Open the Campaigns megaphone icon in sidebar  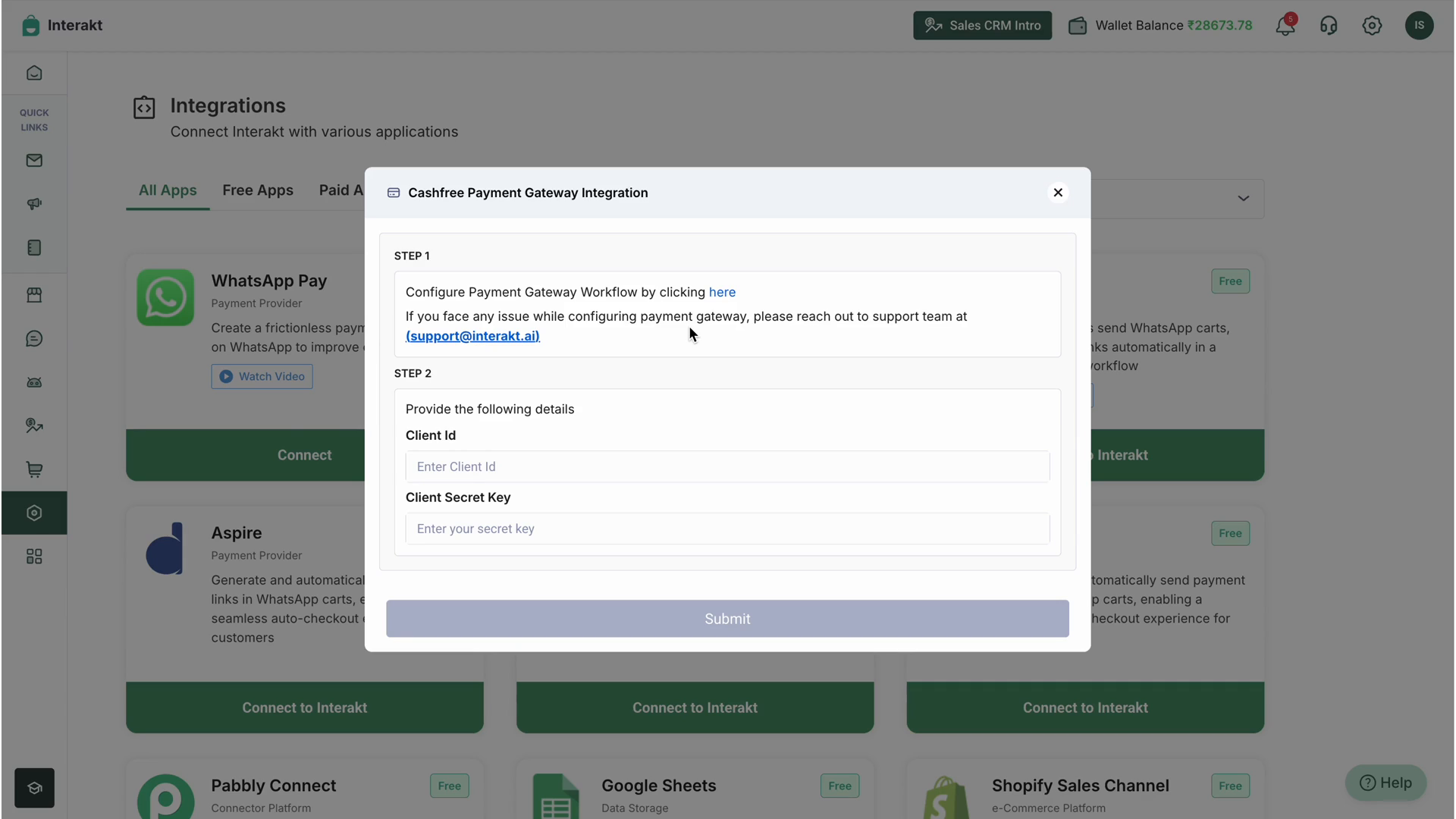point(34,204)
